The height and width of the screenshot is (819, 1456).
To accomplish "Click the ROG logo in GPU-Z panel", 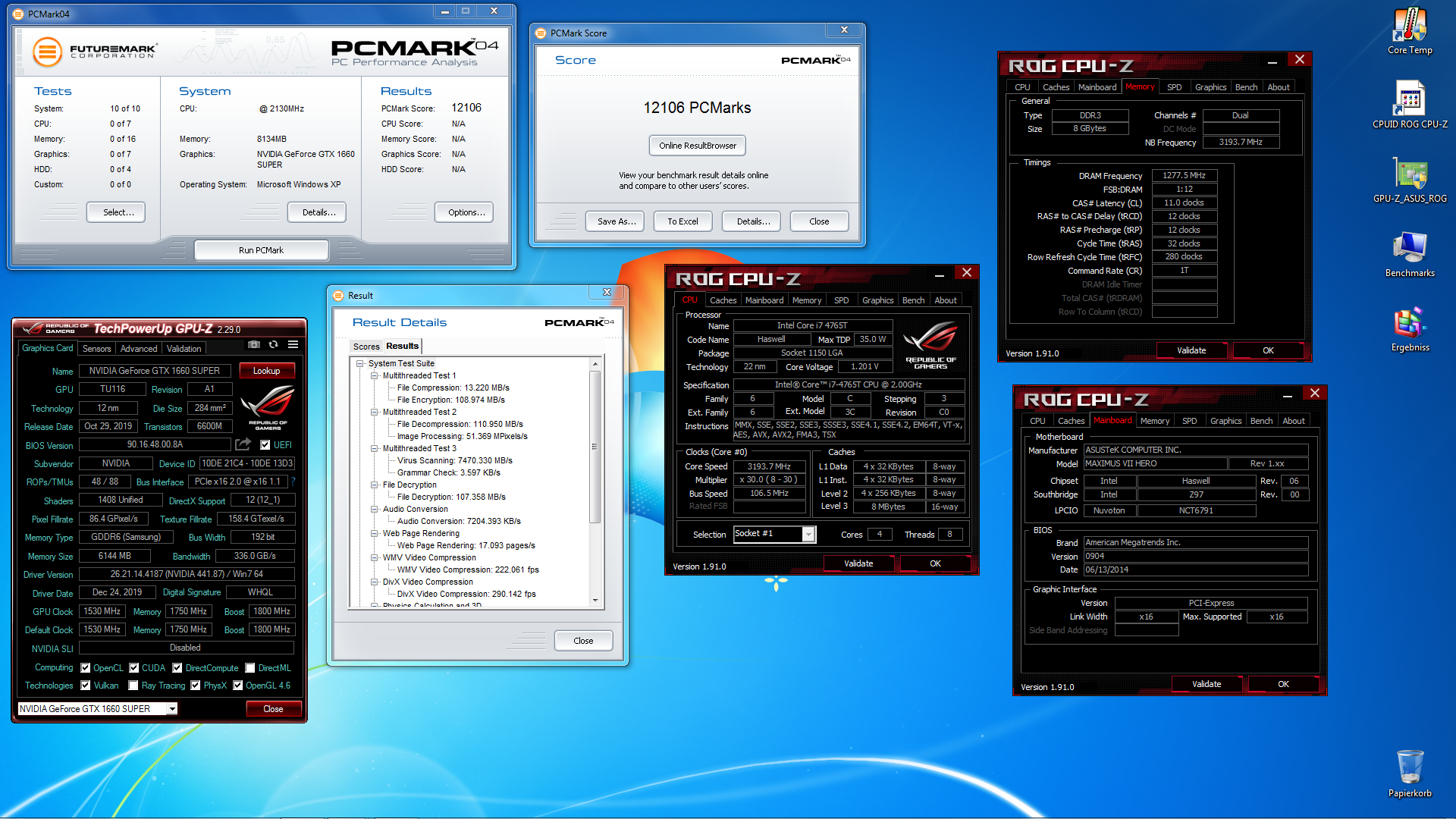I will tap(268, 407).
